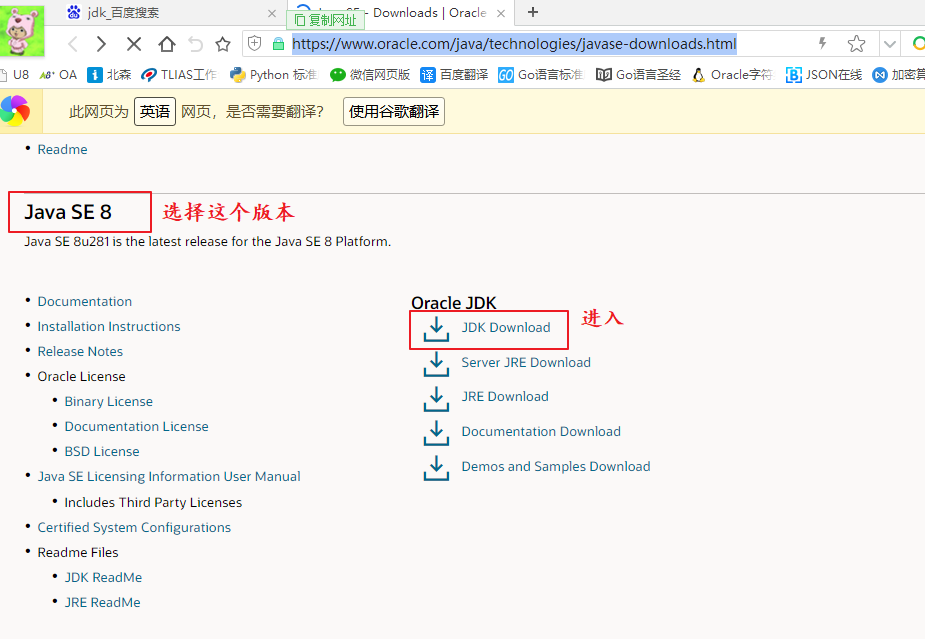Open Server JRE Download link
The width and height of the screenshot is (925, 639).
[x=525, y=363]
